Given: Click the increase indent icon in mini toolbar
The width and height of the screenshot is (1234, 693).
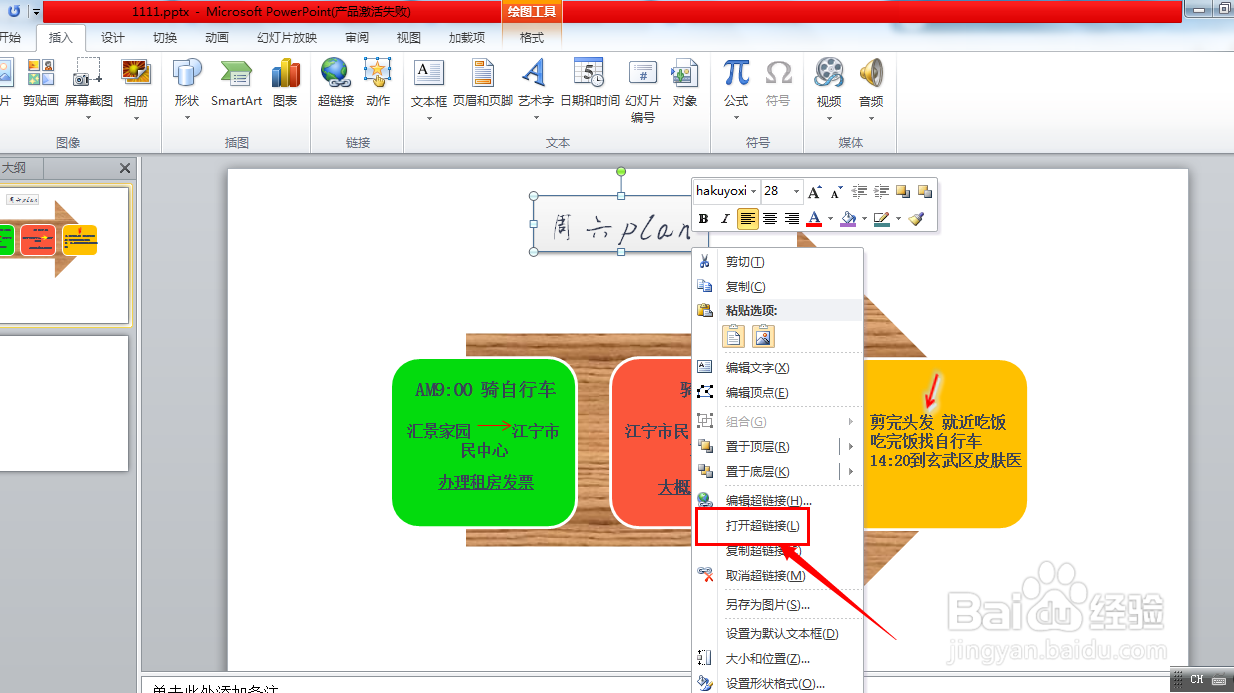Looking at the screenshot, I should [881, 191].
